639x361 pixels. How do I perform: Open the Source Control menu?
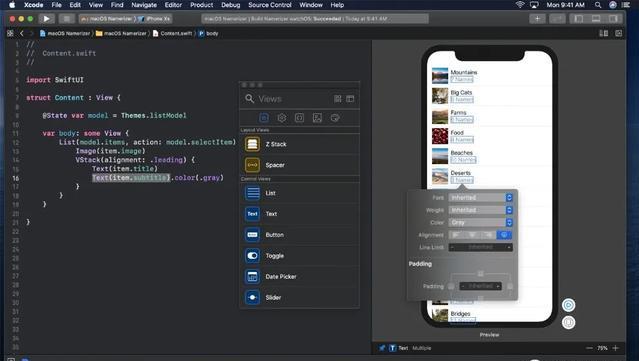click(270, 5)
